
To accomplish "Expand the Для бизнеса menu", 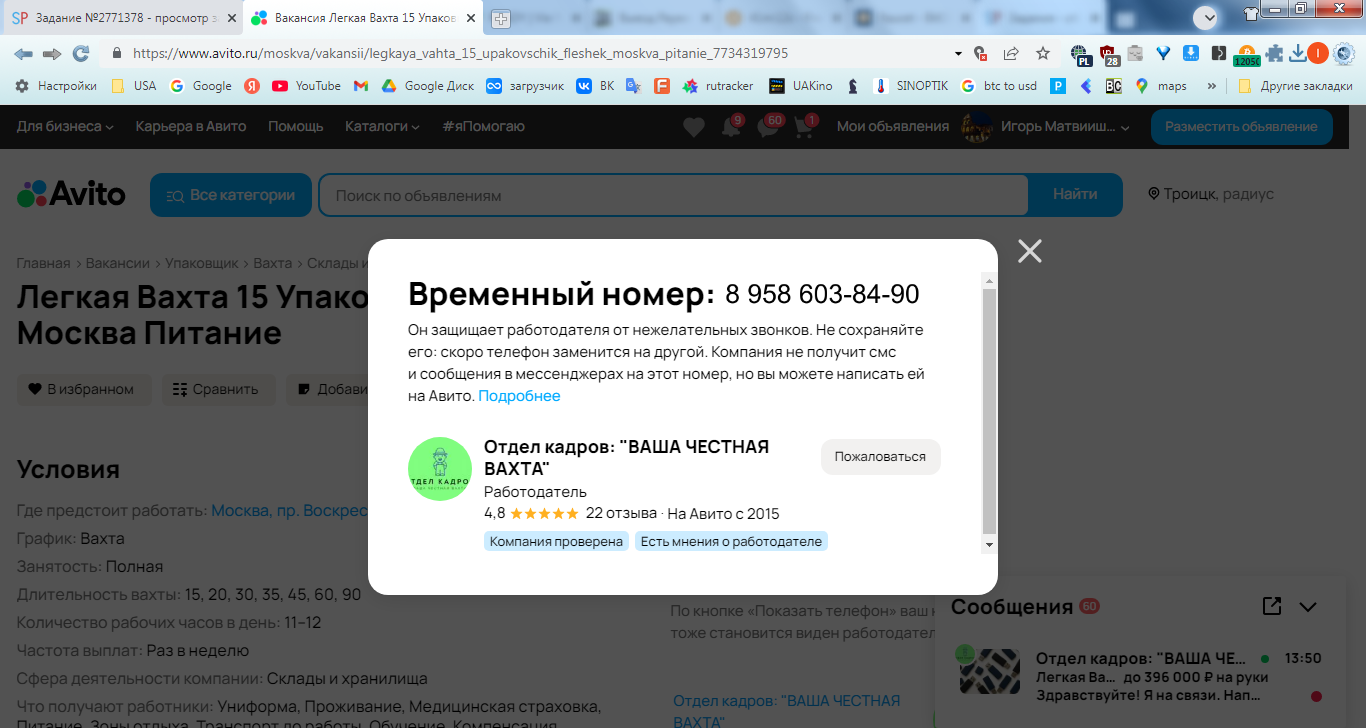I will tap(65, 126).
